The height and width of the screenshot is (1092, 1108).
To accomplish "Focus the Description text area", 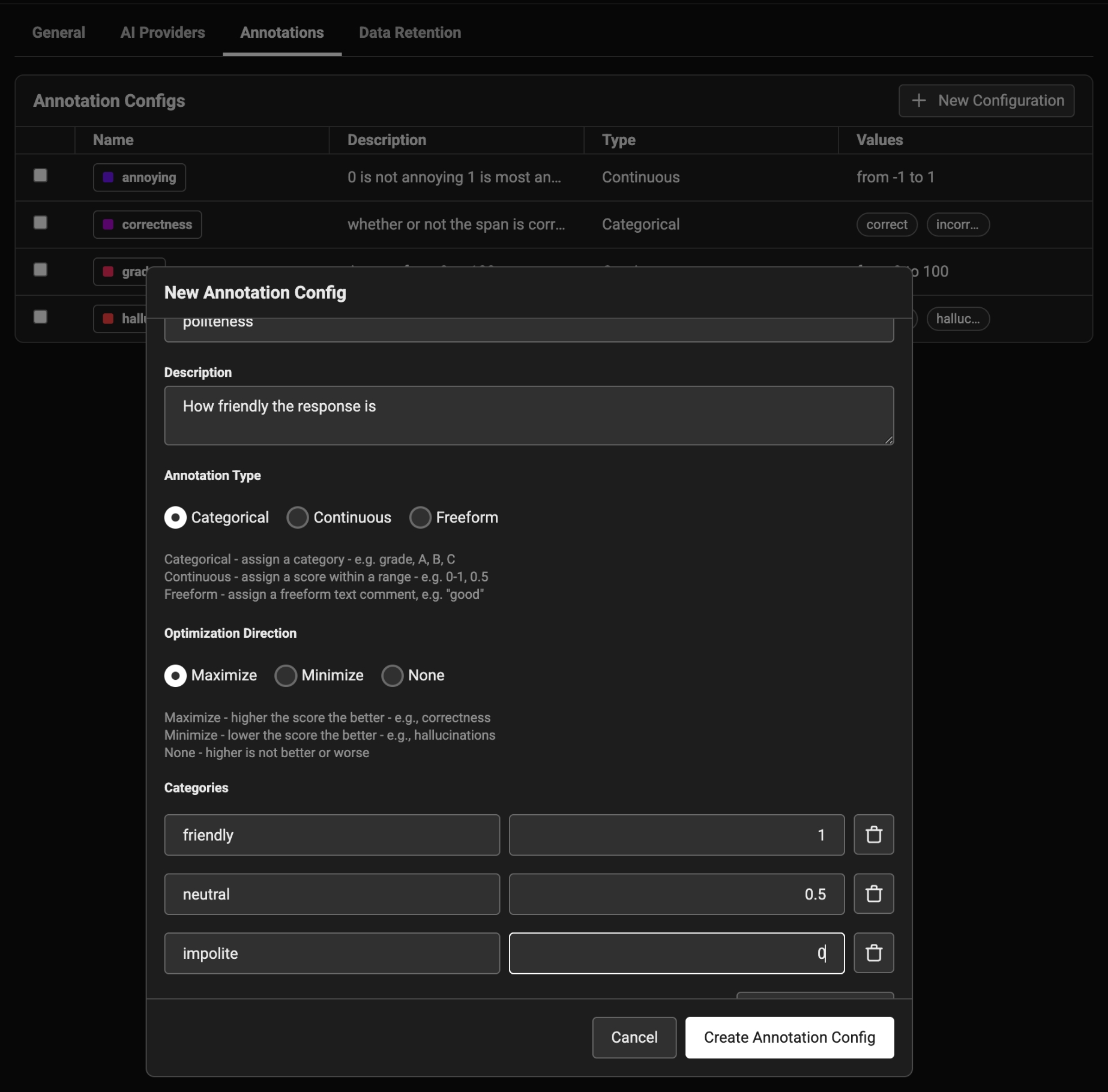I will click(x=528, y=415).
